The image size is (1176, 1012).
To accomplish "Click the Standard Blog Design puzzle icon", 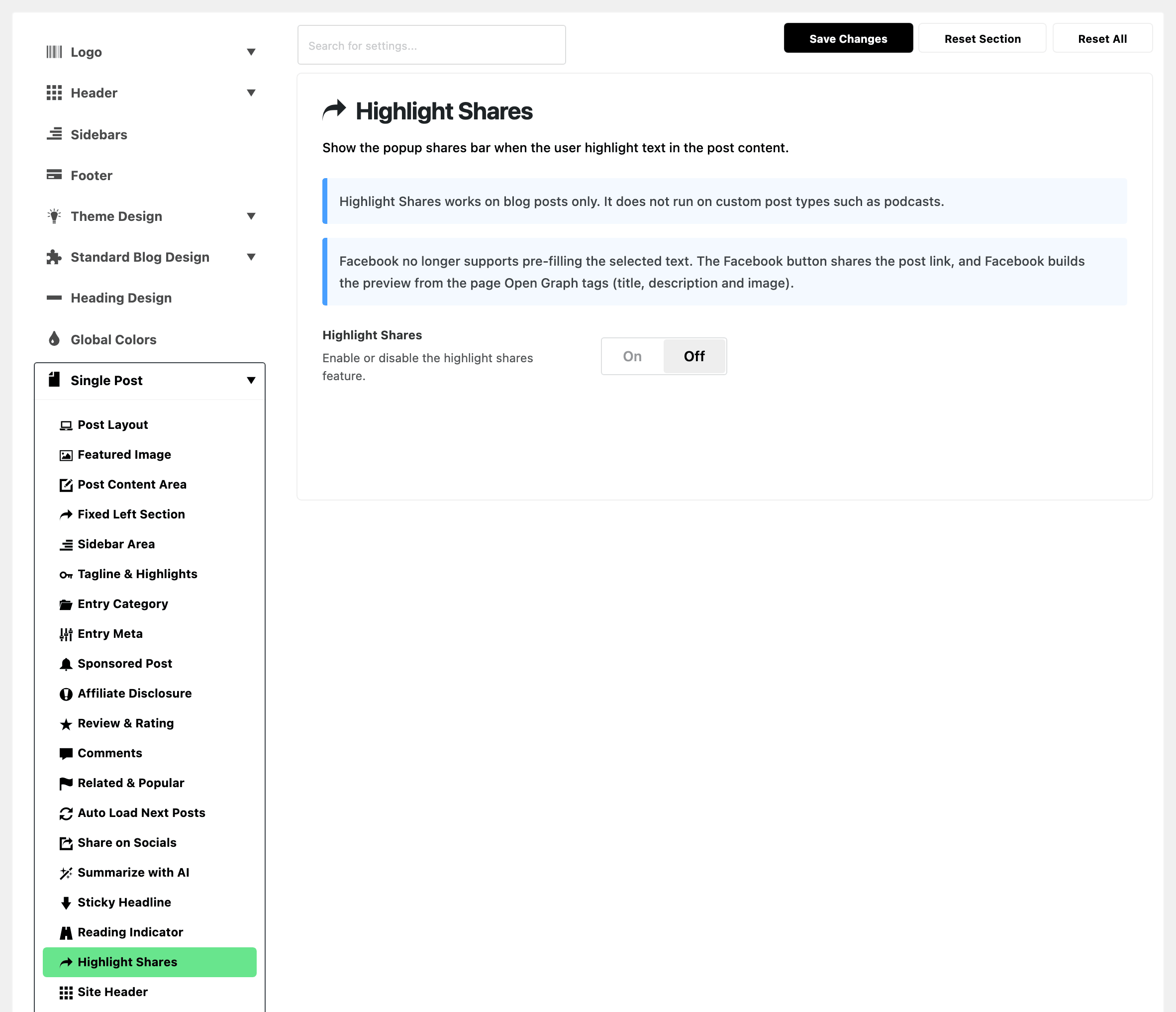I will point(54,257).
